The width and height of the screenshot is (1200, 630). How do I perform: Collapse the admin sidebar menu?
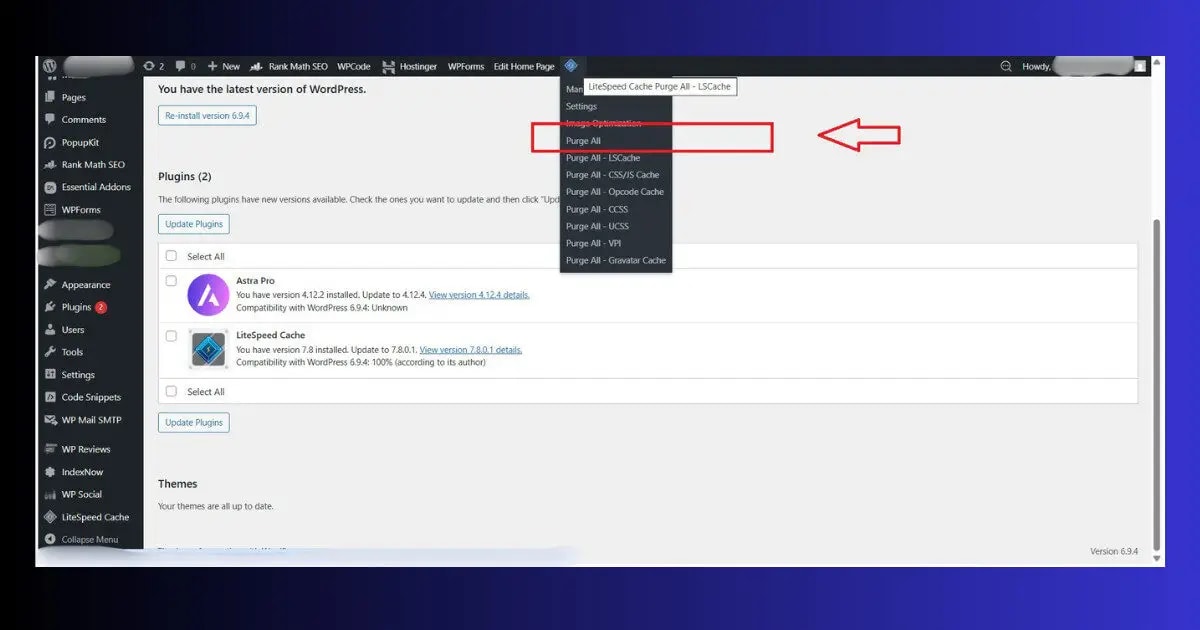[51, 539]
